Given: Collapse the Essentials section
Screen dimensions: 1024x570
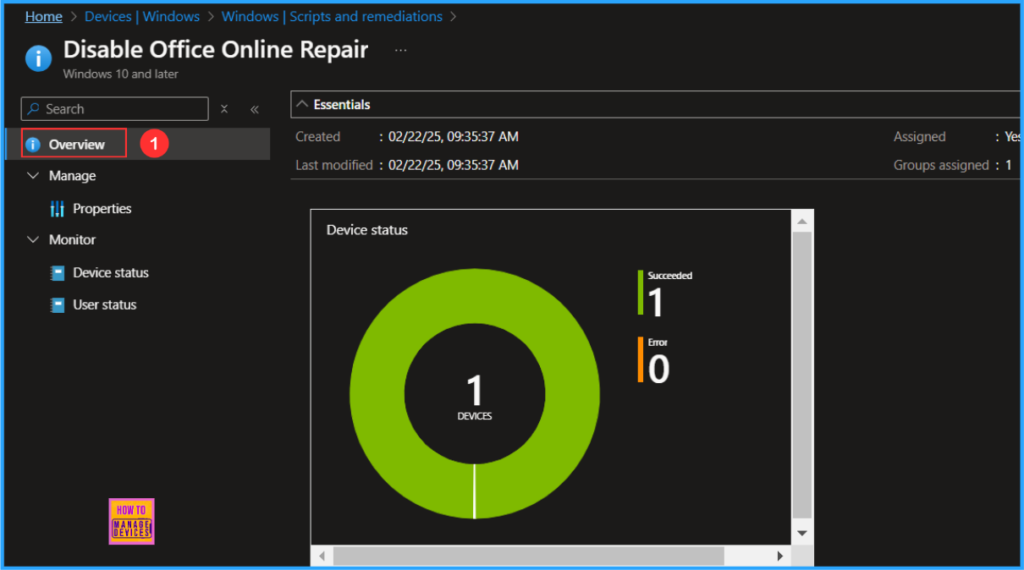Looking at the screenshot, I should (x=302, y=104).
